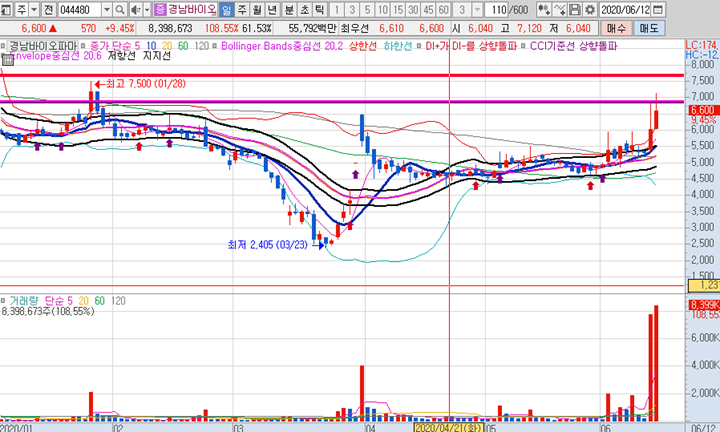Click the yellow 1,23 value tag on axis
The image size is (720, 432).
point(703,285)
